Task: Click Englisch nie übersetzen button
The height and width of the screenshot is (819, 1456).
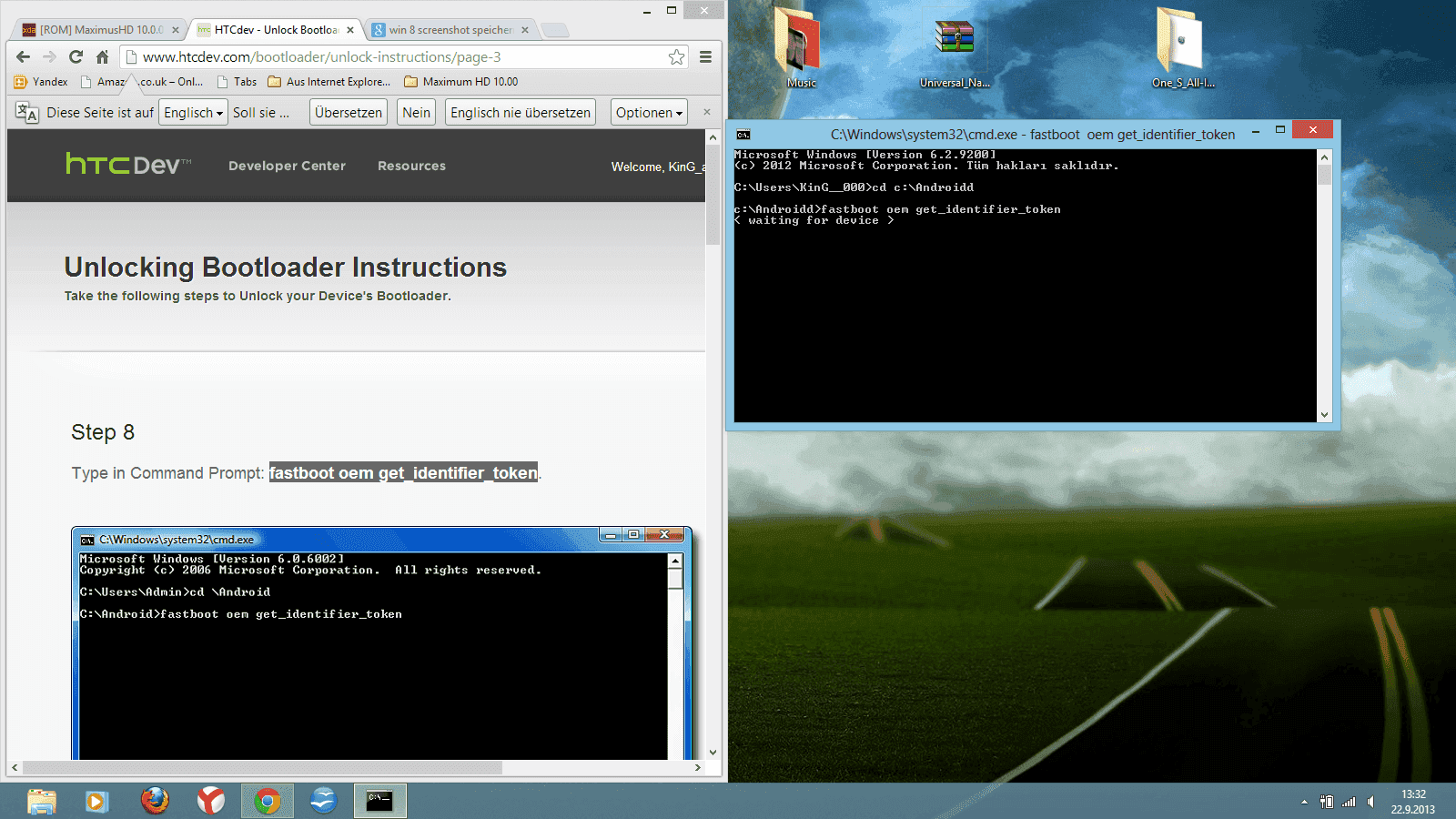Action: [x=521, y=113]
